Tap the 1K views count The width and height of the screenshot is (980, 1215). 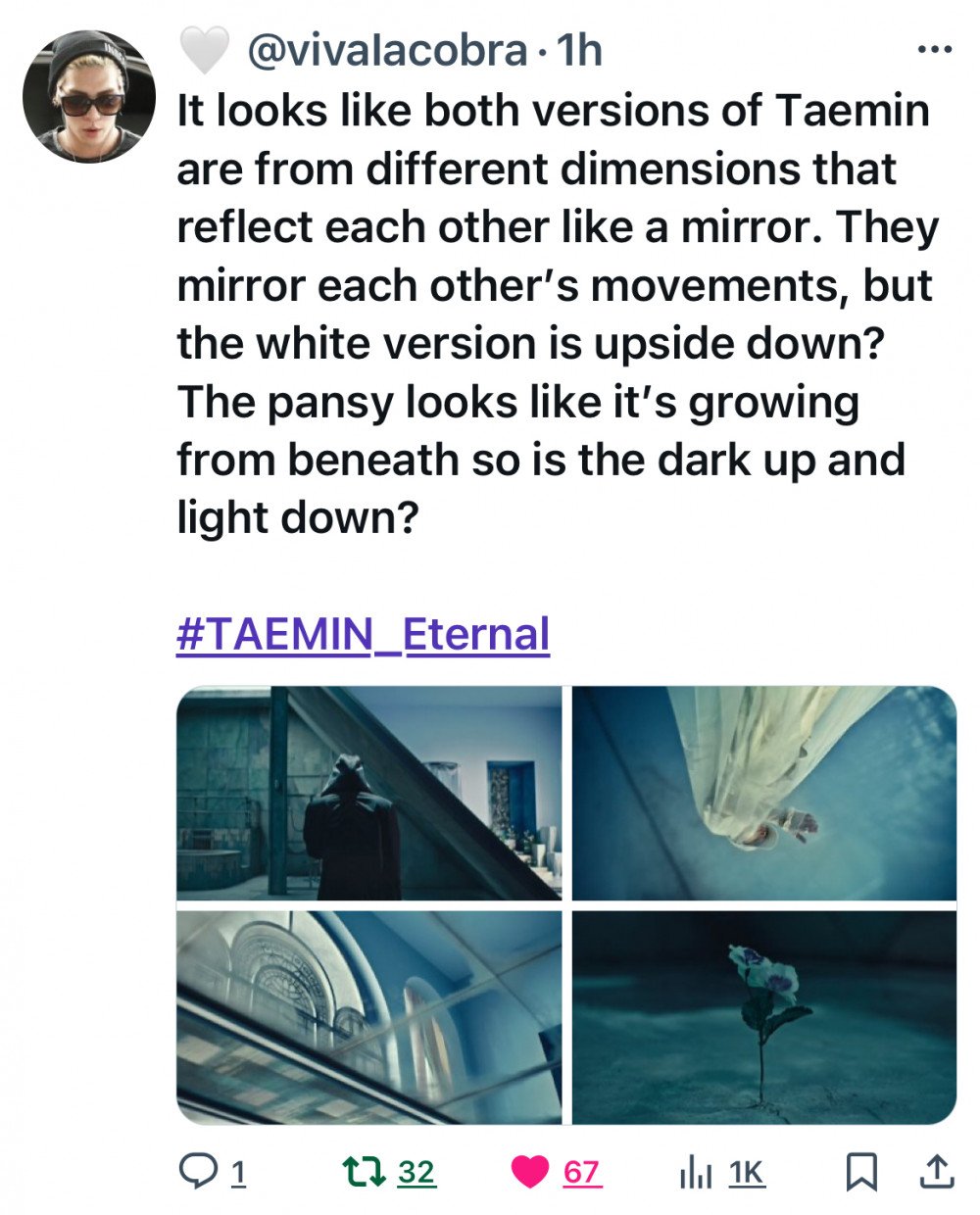pyautogui.click(x=747, y=1172)
